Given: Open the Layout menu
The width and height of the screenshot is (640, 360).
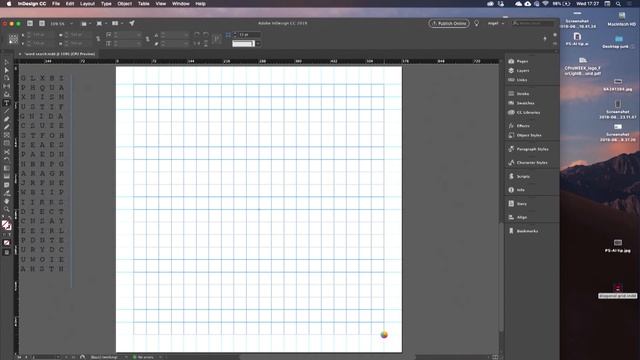Looking at the screenshot, I should pos(87,4).
